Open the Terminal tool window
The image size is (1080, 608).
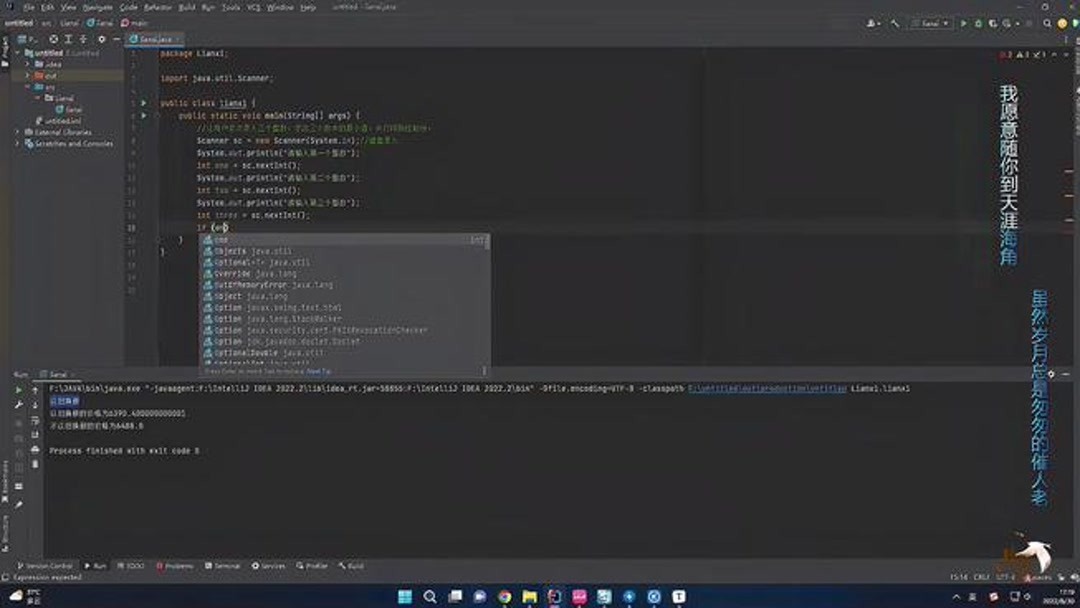(222, 565)
